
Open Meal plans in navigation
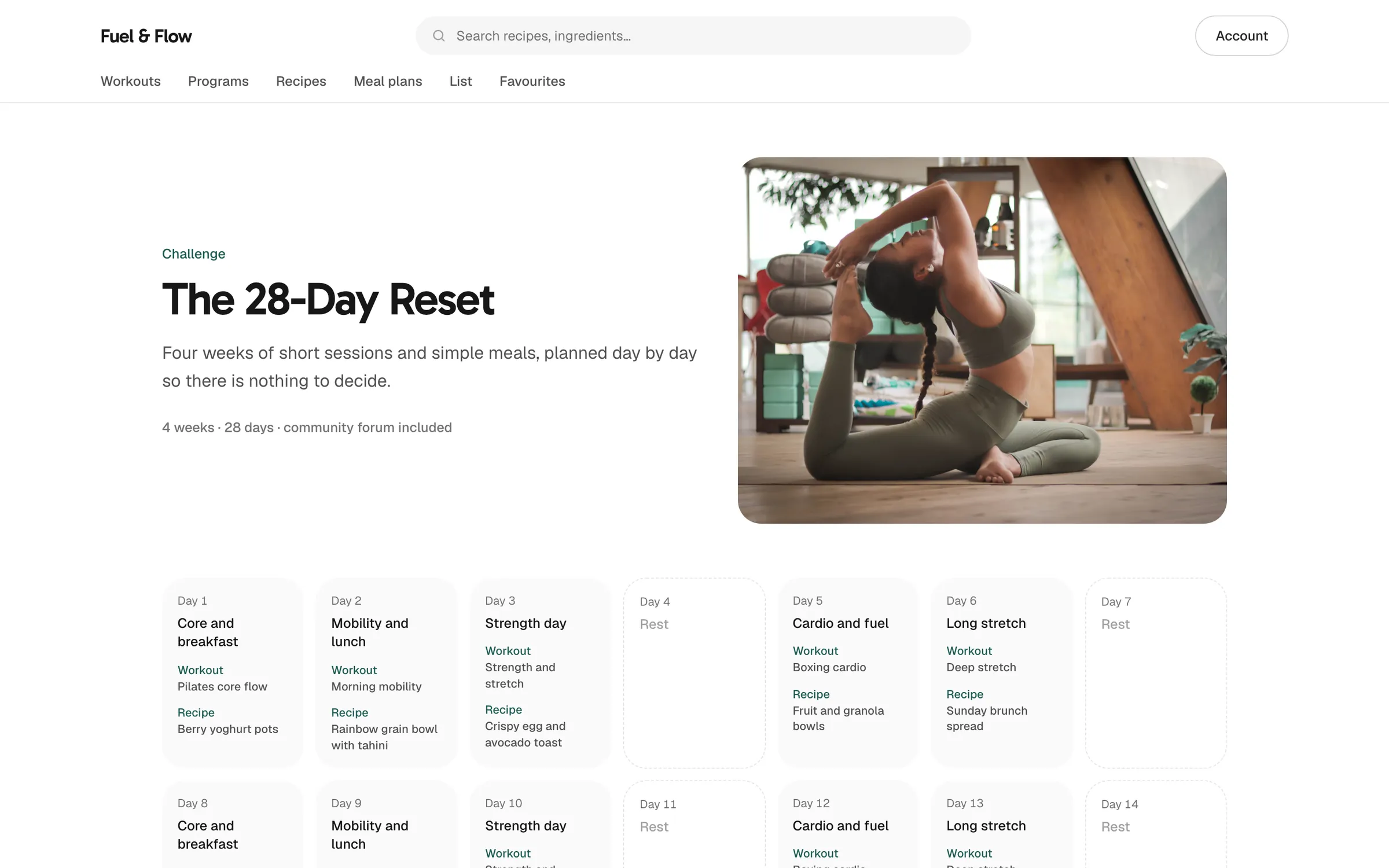(x=388, y=81)
